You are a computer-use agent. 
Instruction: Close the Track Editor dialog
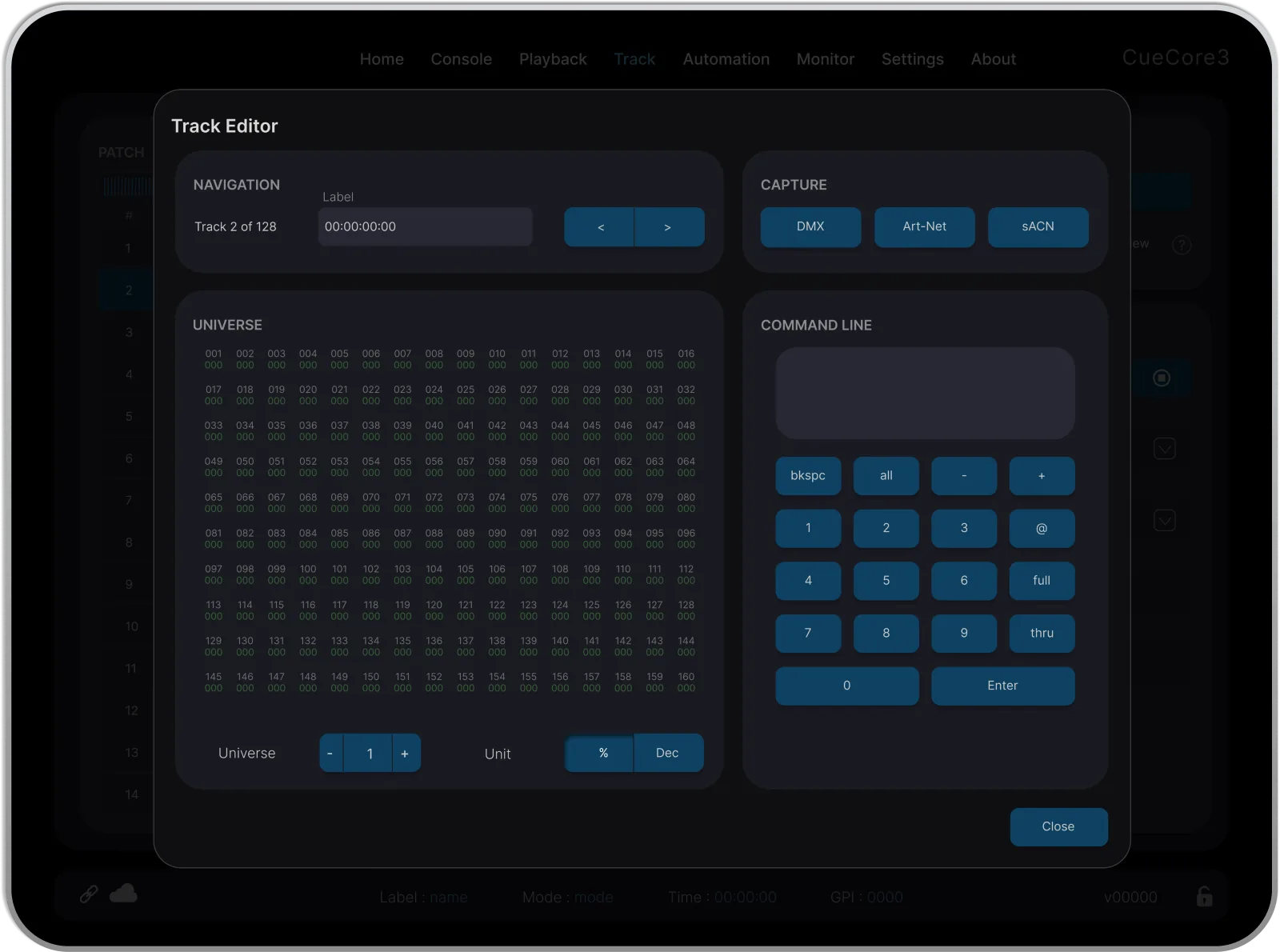point(1058,826)
